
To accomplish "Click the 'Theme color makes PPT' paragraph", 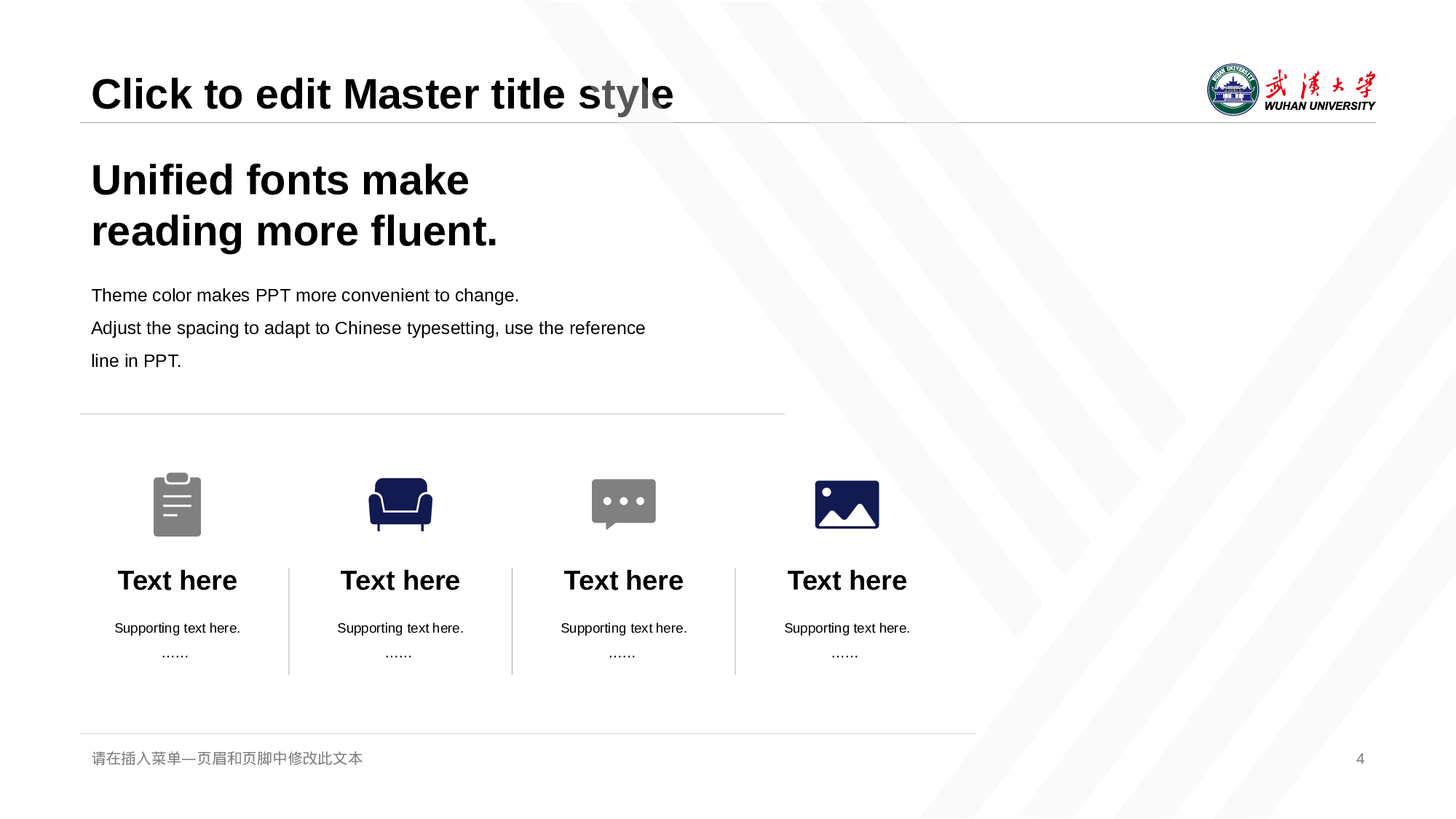I will (305, 296).
